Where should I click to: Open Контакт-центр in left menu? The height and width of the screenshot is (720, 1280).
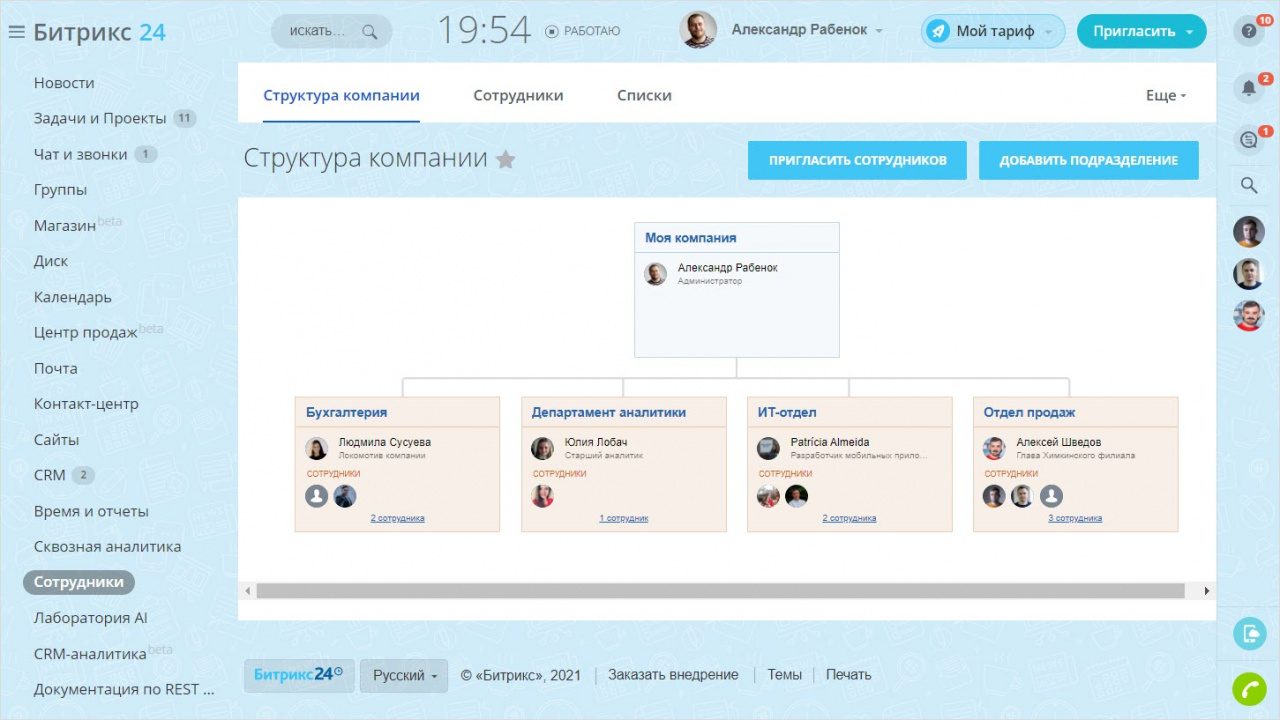coord(86,404)
